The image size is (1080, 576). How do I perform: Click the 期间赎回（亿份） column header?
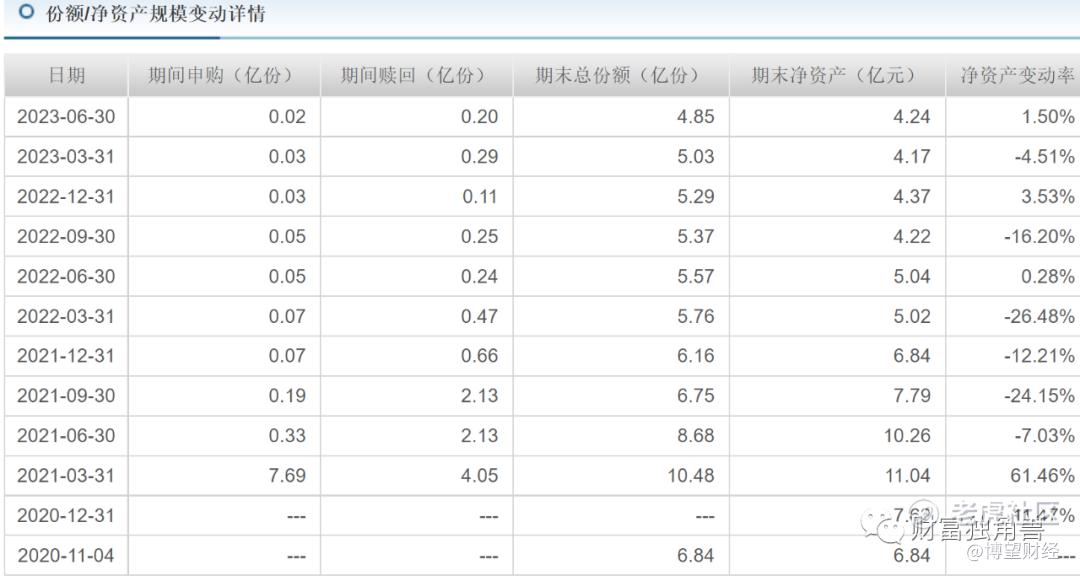(416, 76)
